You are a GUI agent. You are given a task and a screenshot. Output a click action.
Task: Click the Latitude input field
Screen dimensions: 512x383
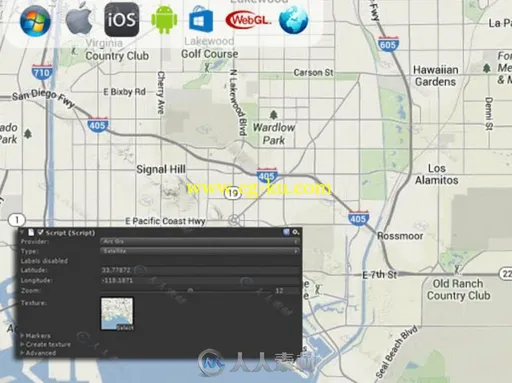(x=200, y=270)
